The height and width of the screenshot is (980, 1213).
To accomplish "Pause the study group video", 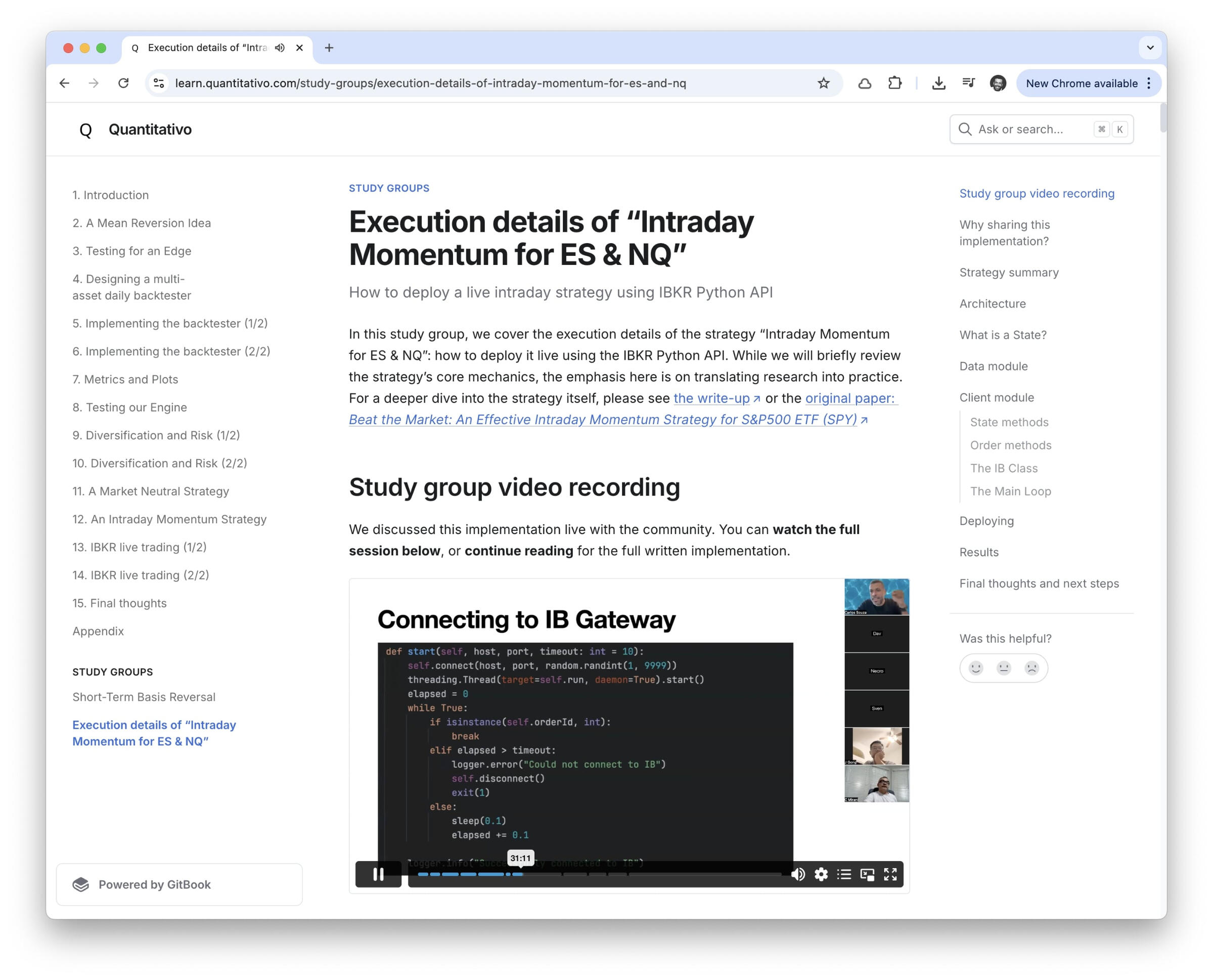I will tap(378, 874).
